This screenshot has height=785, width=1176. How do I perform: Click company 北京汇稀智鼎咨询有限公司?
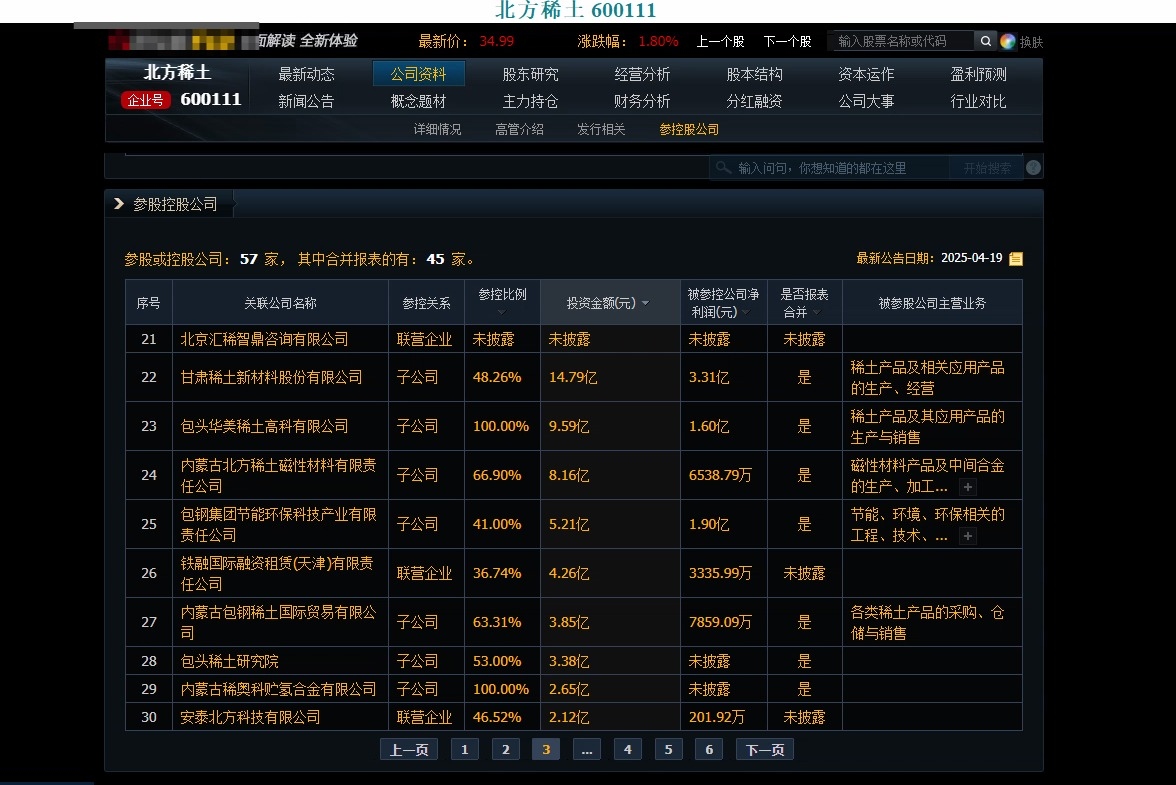pos(264,339)
